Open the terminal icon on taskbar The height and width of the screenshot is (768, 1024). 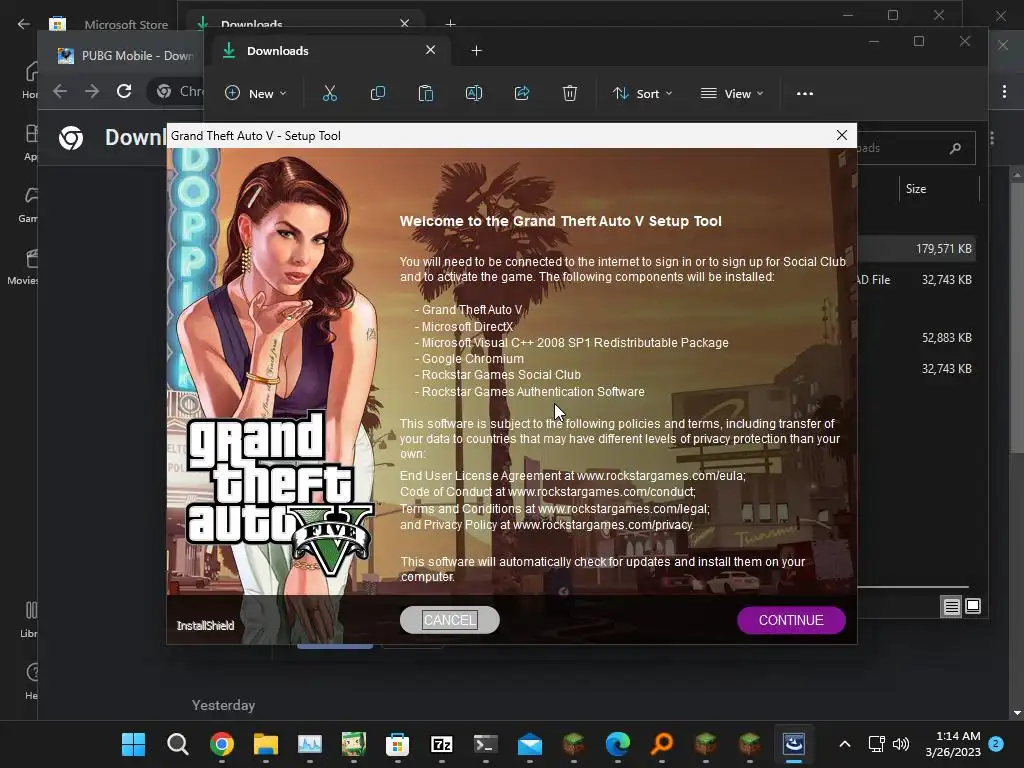click(485, 744)
